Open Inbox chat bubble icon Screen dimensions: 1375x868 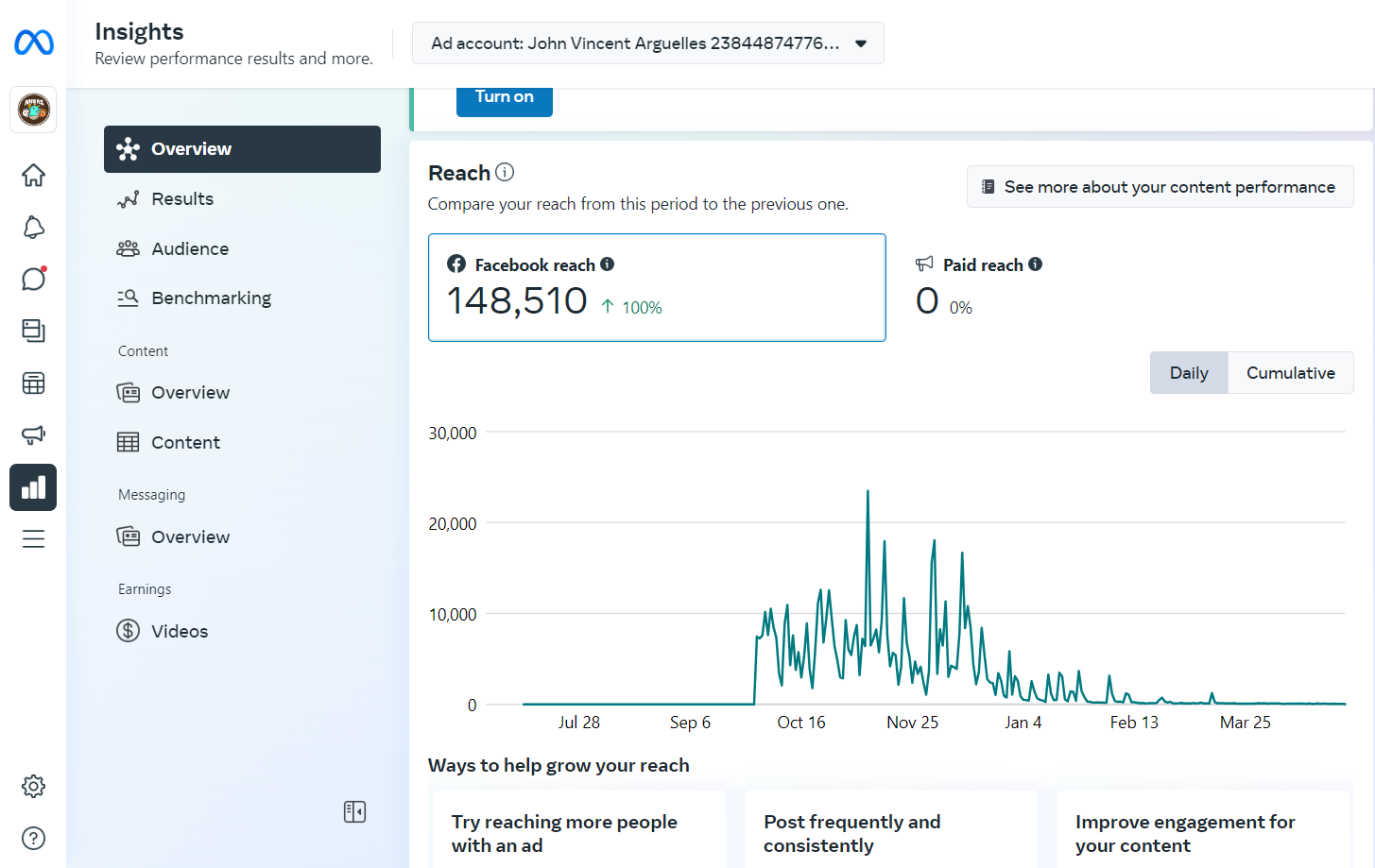click(x=33, y=280)
